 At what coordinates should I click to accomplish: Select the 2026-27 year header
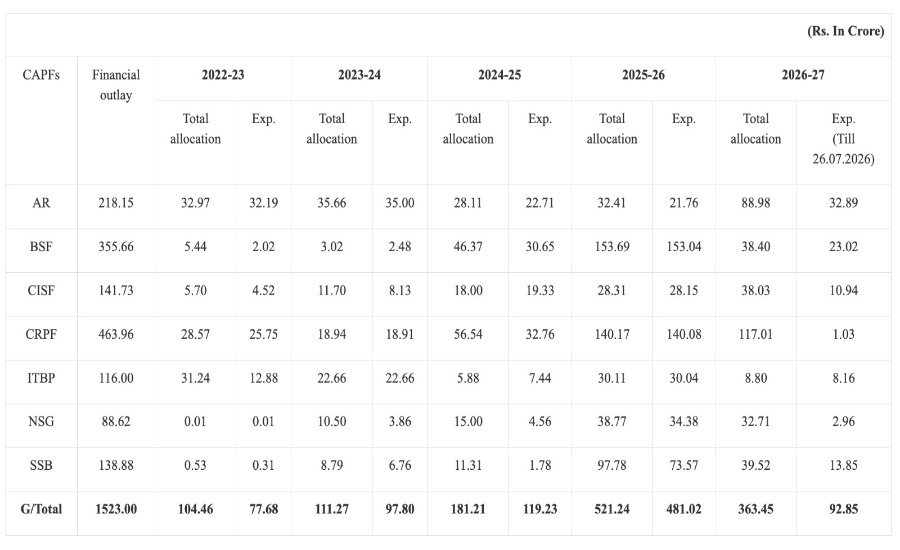click(x=803, y=75)
